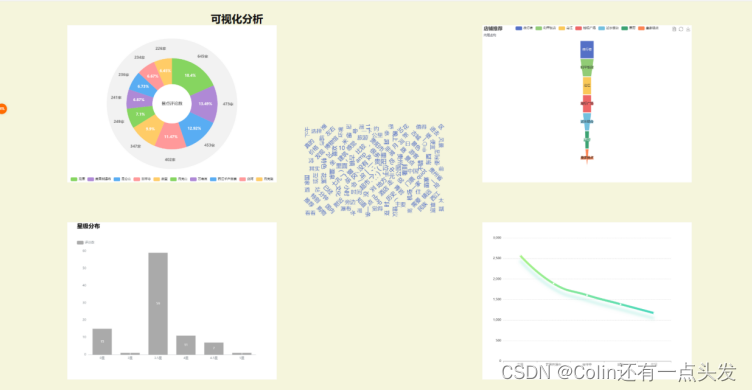Click the data view icon in funnel toolbox
752x392 pixels.
(x=674, y=29)
